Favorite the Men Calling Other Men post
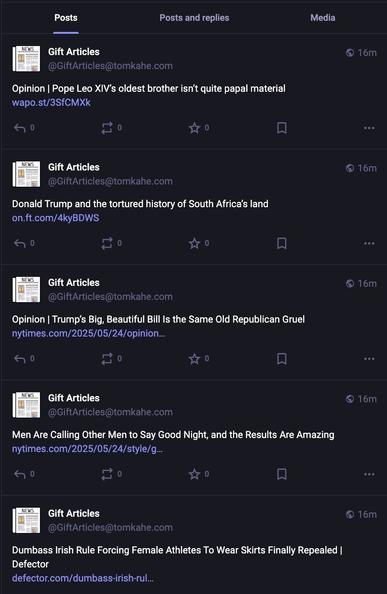The height and width of the screenshot is (594, 387). pyautogui.click(x=194, y=474)
